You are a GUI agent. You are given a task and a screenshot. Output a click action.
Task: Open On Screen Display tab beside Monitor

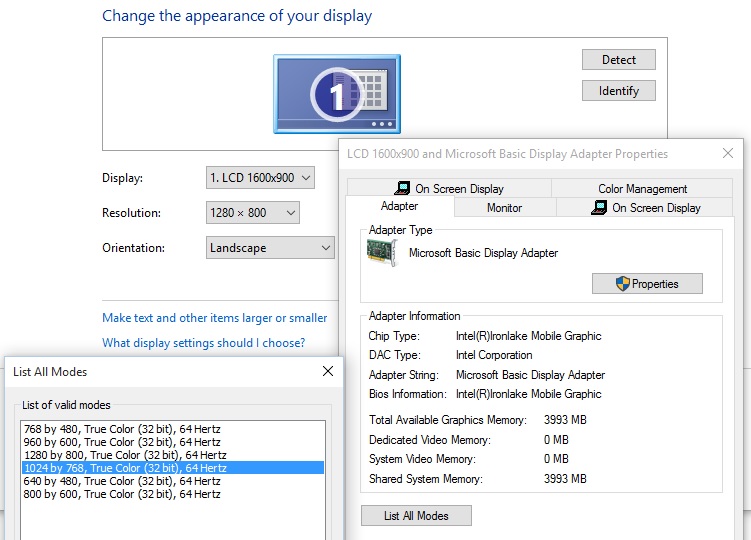[645, 208]
